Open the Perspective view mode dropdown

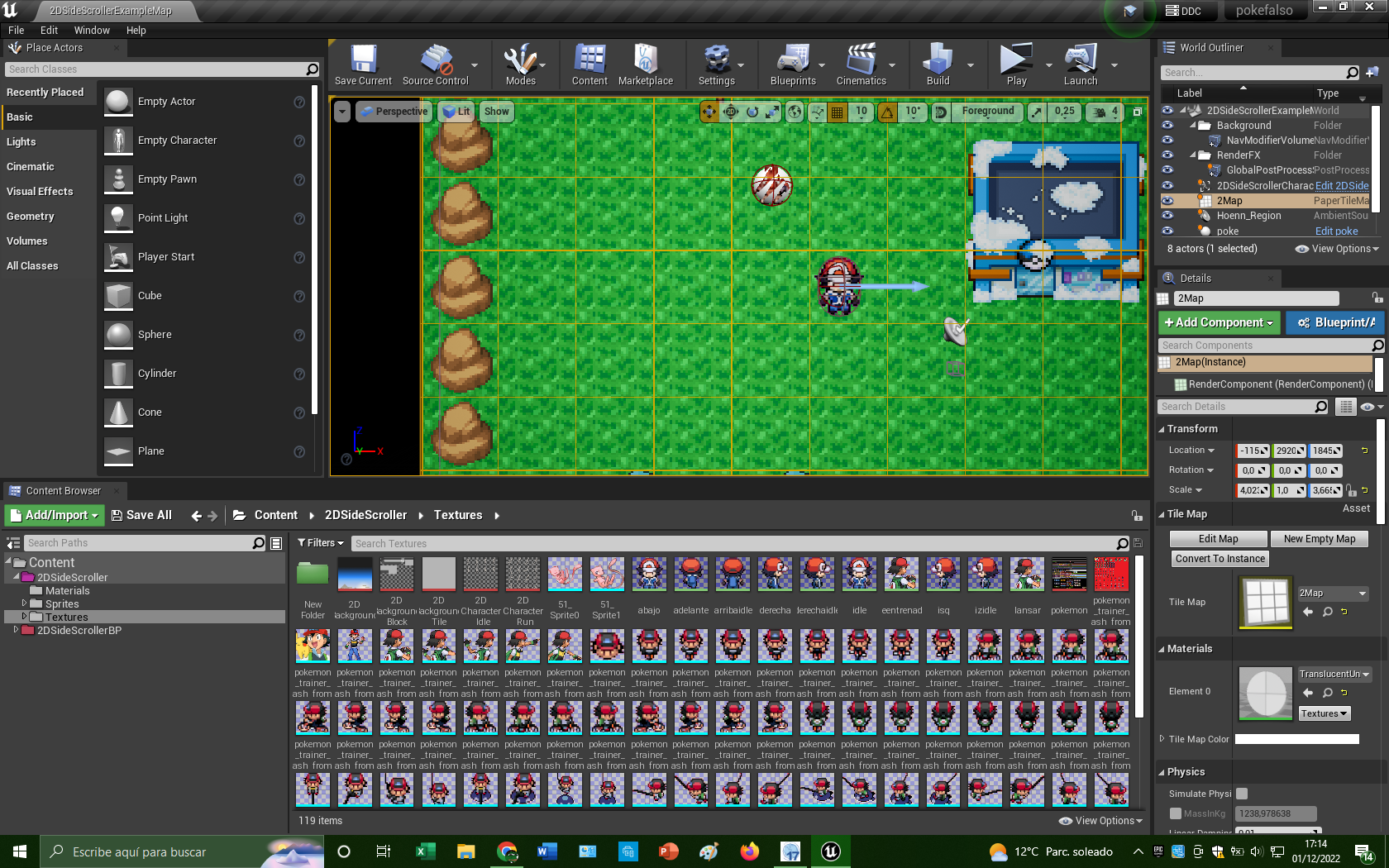pos(394,112)
